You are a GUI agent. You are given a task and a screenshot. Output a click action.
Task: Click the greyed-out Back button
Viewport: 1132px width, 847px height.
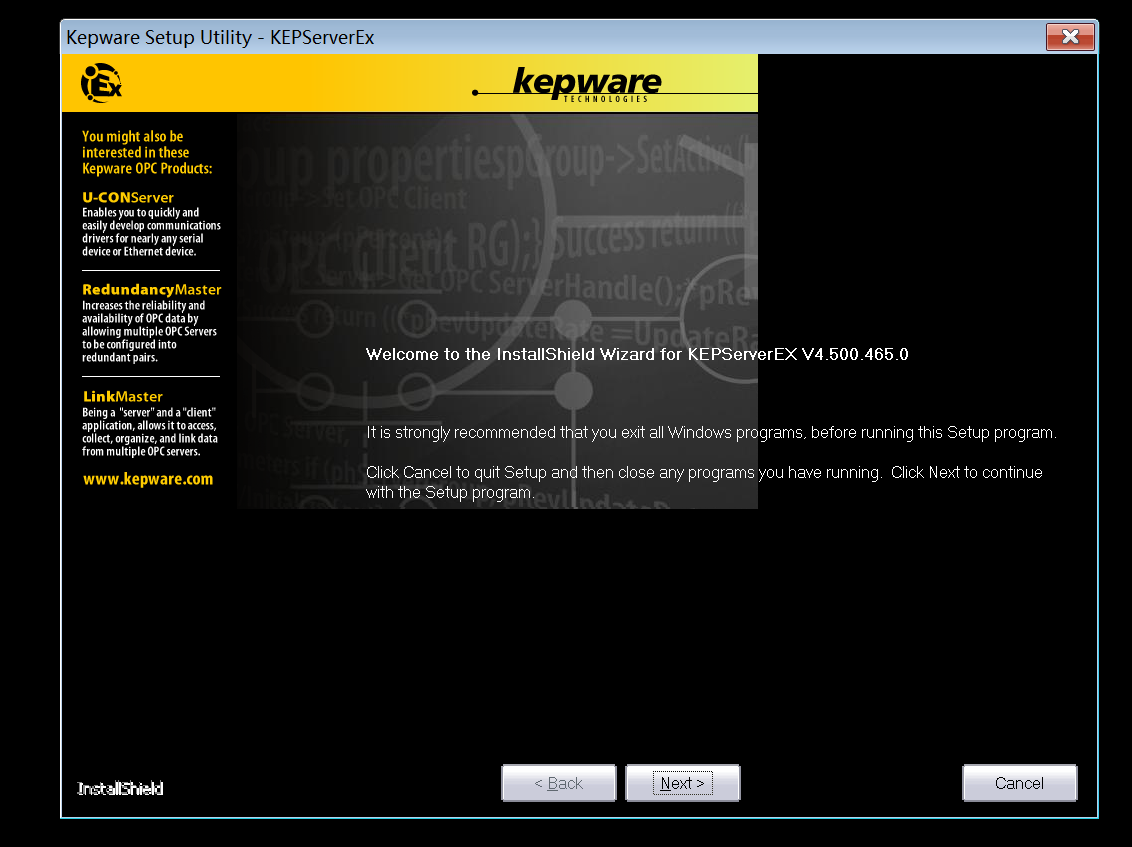coord(558,783)
